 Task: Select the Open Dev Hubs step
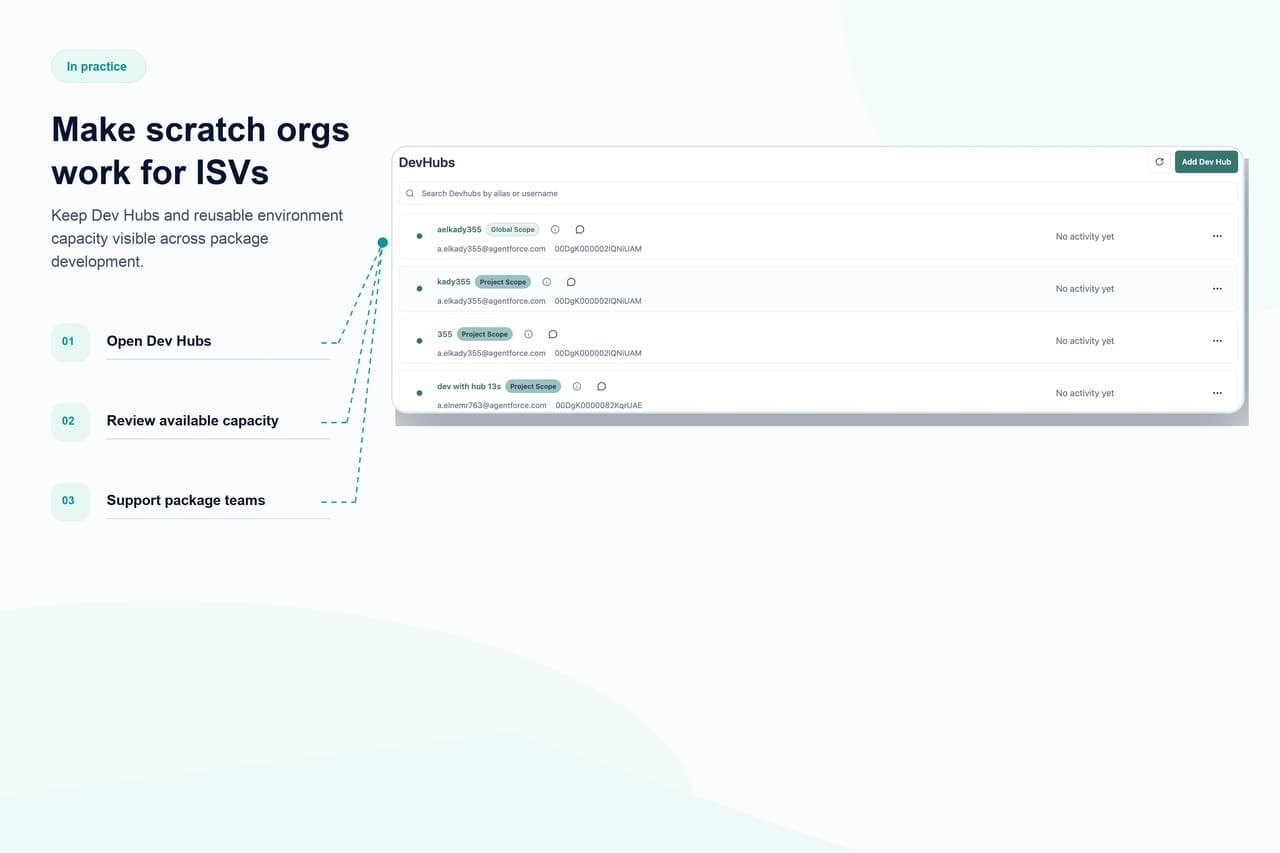[191, 341]
